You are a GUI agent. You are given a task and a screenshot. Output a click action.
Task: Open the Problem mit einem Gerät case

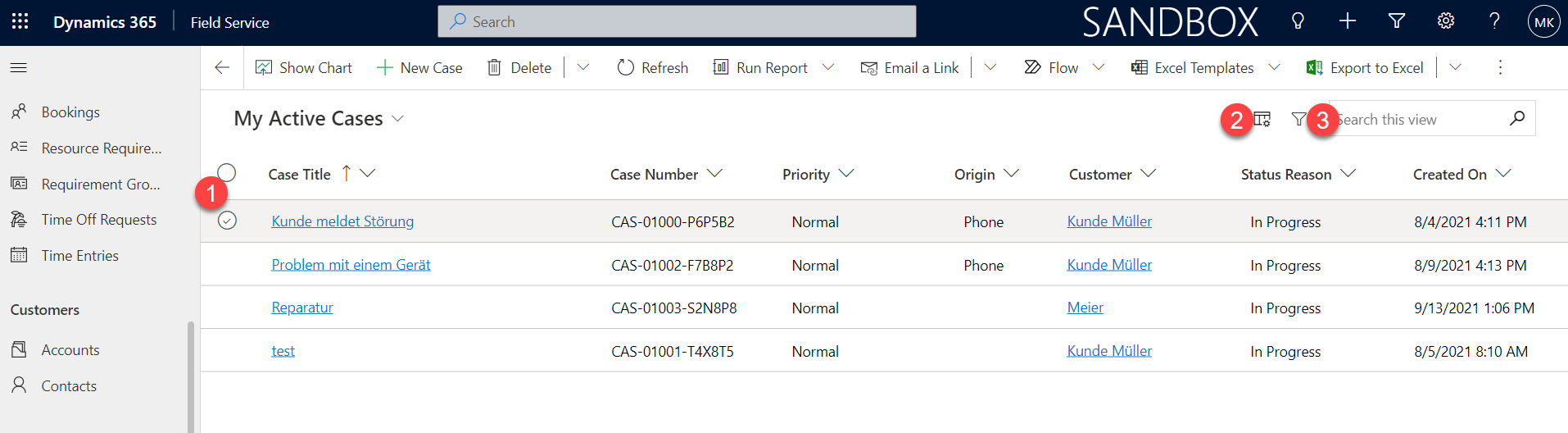click(x=351, y=265)
